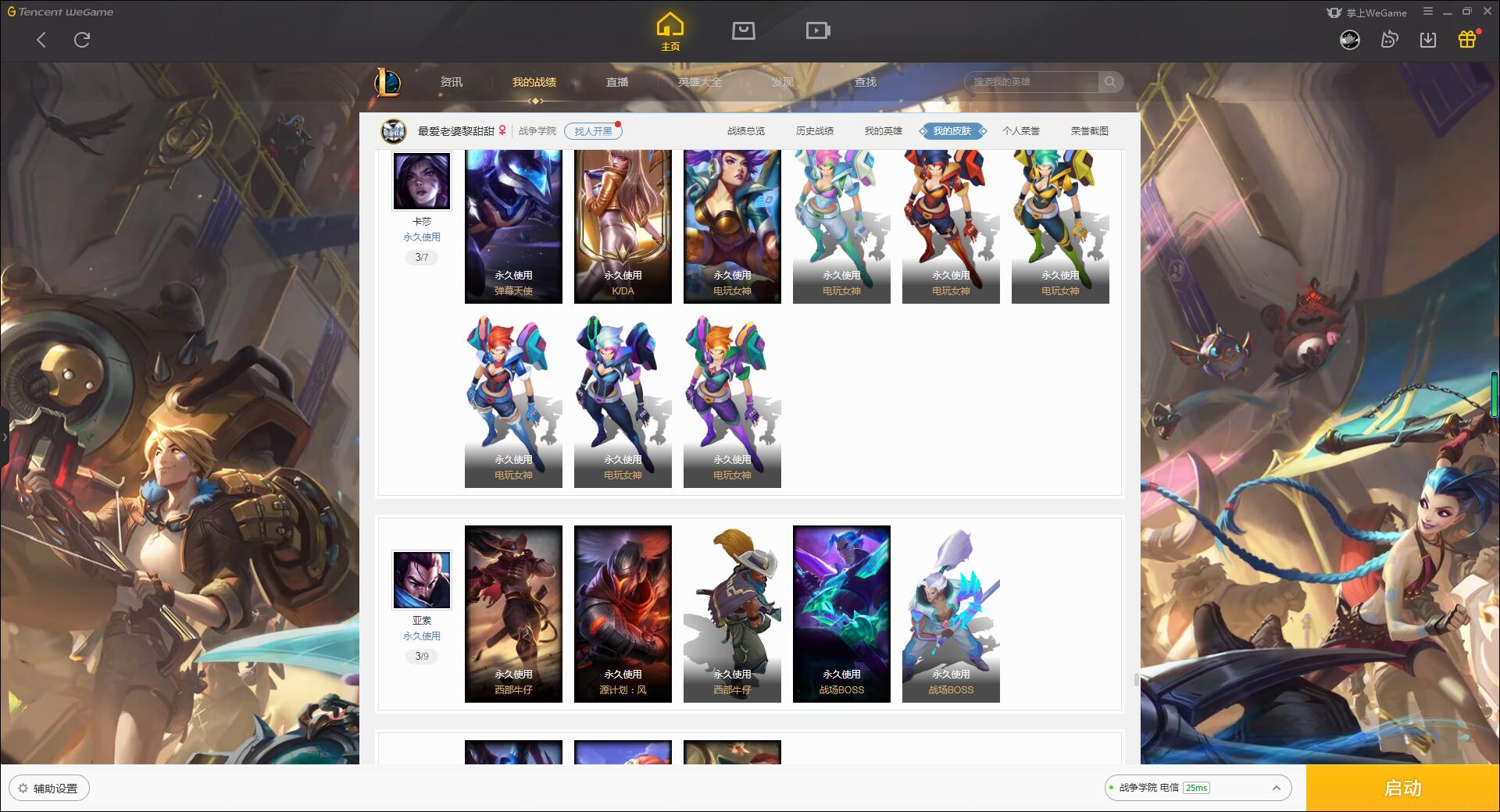Switch to 我的英雄 sub-tab
The height and width of the screenshot is (812, 1500).
click(884, 131)
